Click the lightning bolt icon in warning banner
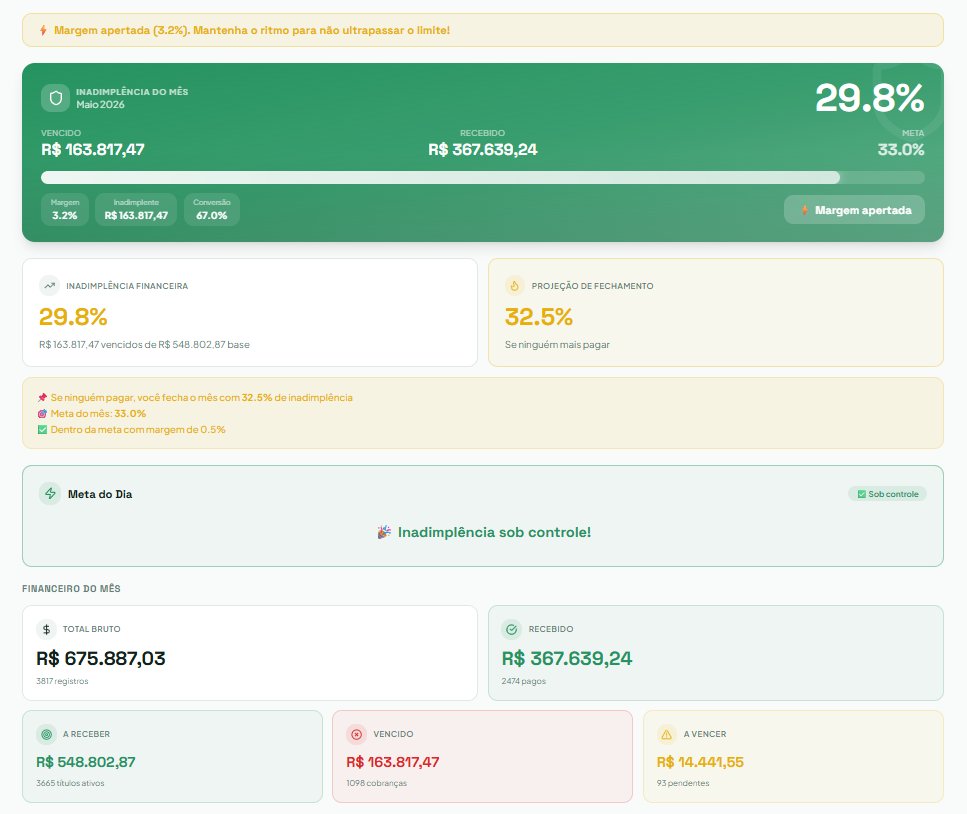 pos(43,30)
